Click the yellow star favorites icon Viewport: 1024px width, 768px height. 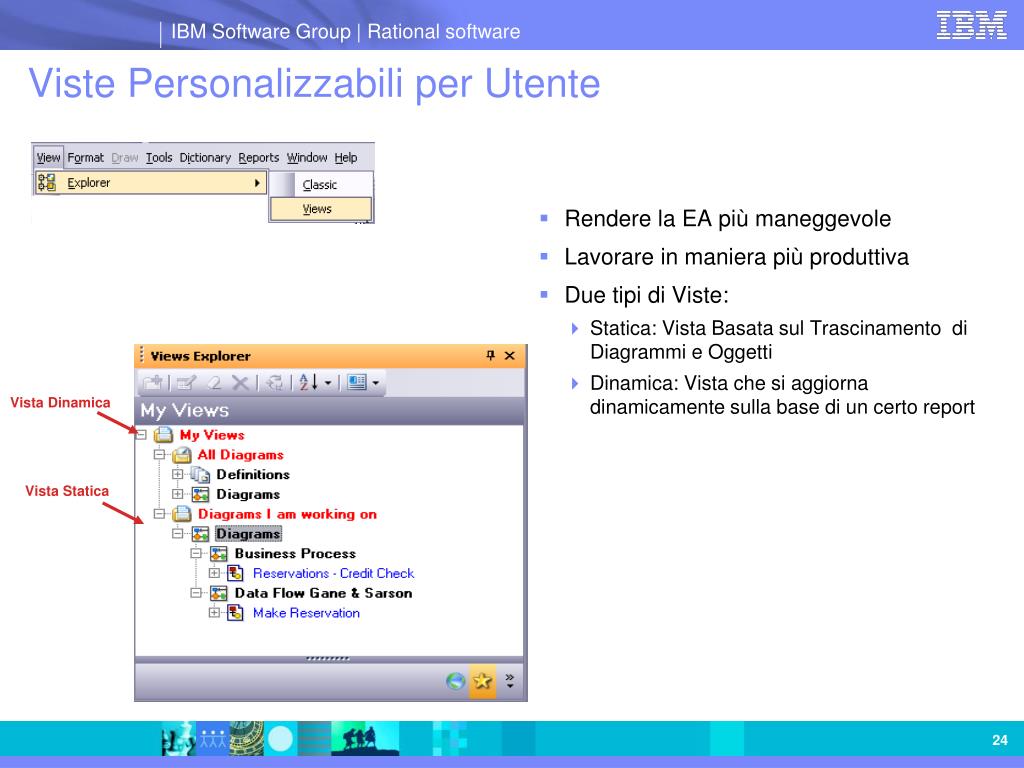coord(483,681)
